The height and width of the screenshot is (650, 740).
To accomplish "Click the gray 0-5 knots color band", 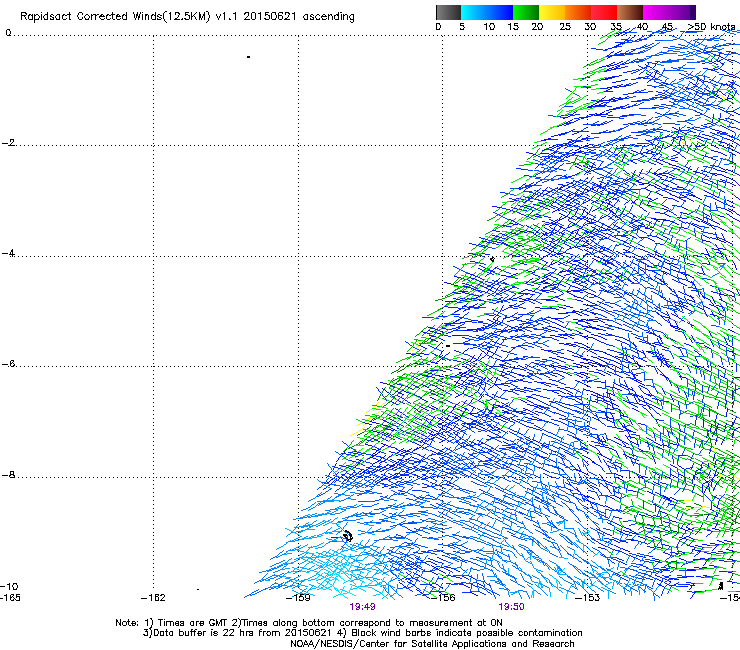I will click(x=448, y=12).
